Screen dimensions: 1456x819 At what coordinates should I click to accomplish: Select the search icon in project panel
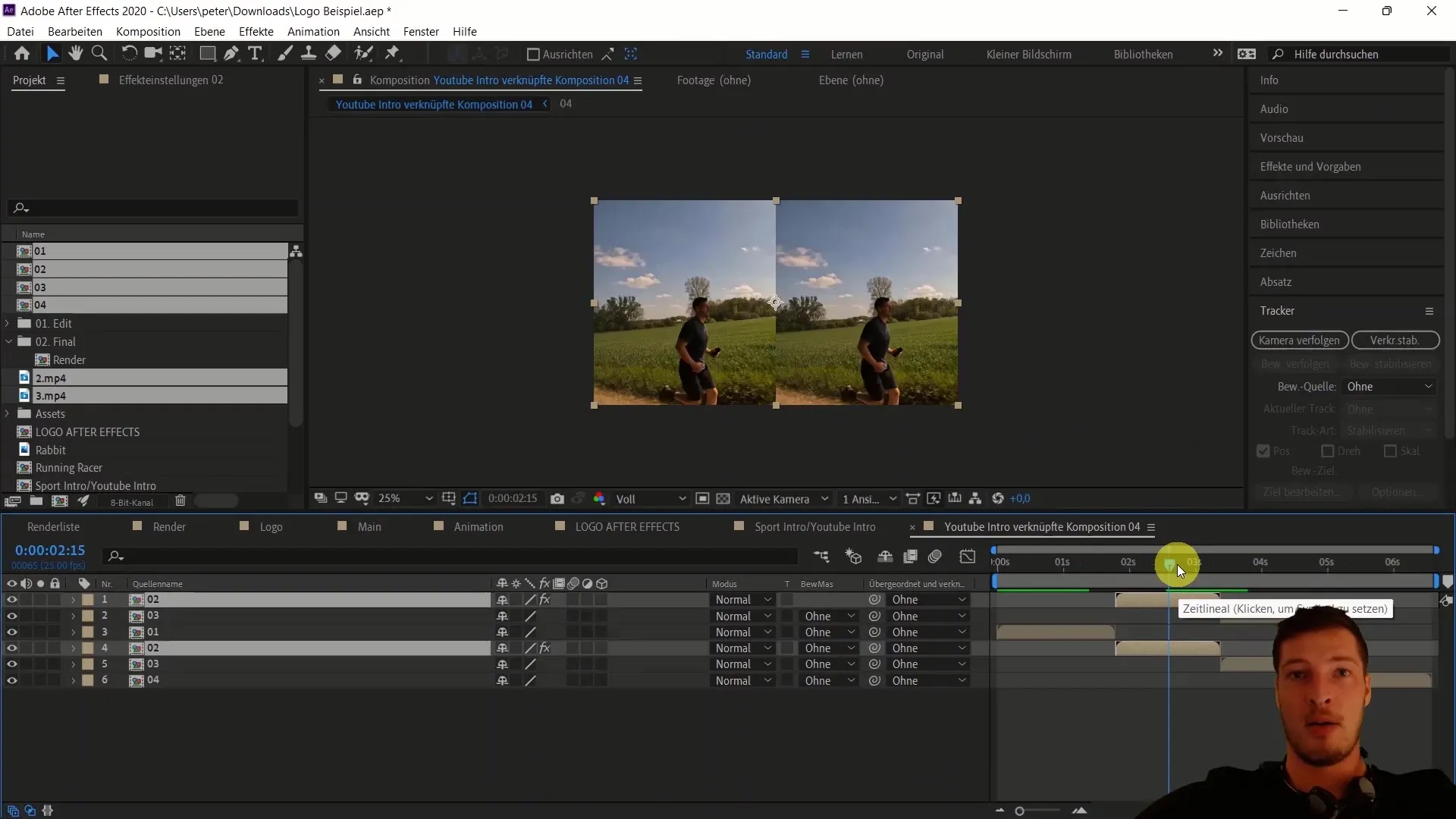coord(21,208)
